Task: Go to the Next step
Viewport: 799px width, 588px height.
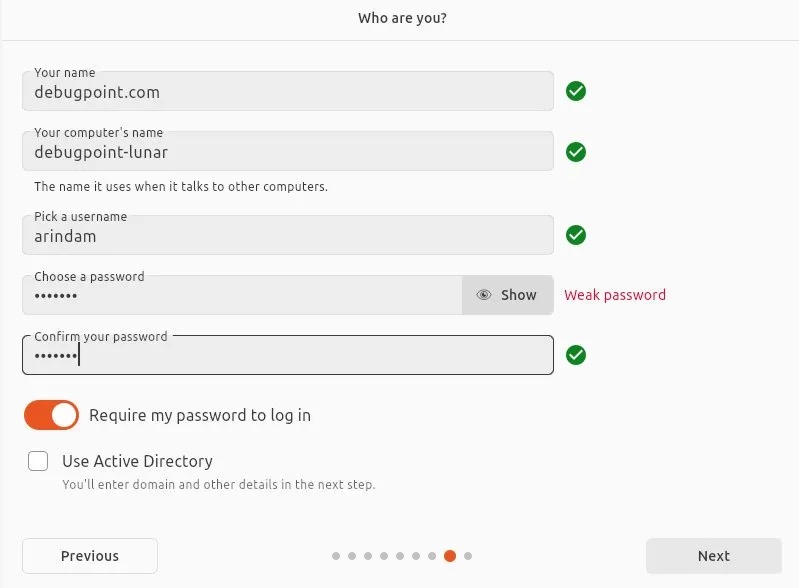Action: 713,556
